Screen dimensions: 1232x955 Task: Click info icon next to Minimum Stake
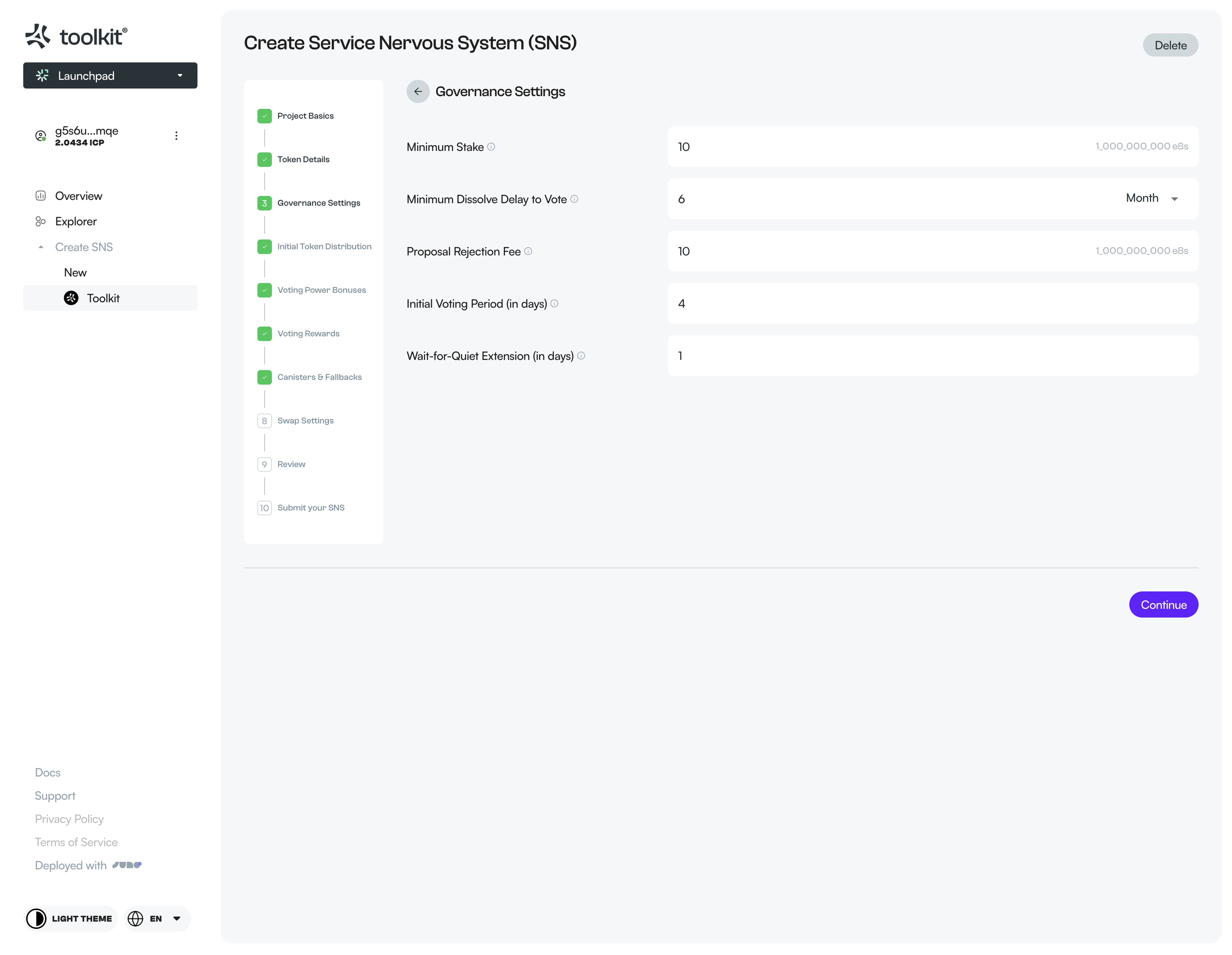click(x=491, y=147)
